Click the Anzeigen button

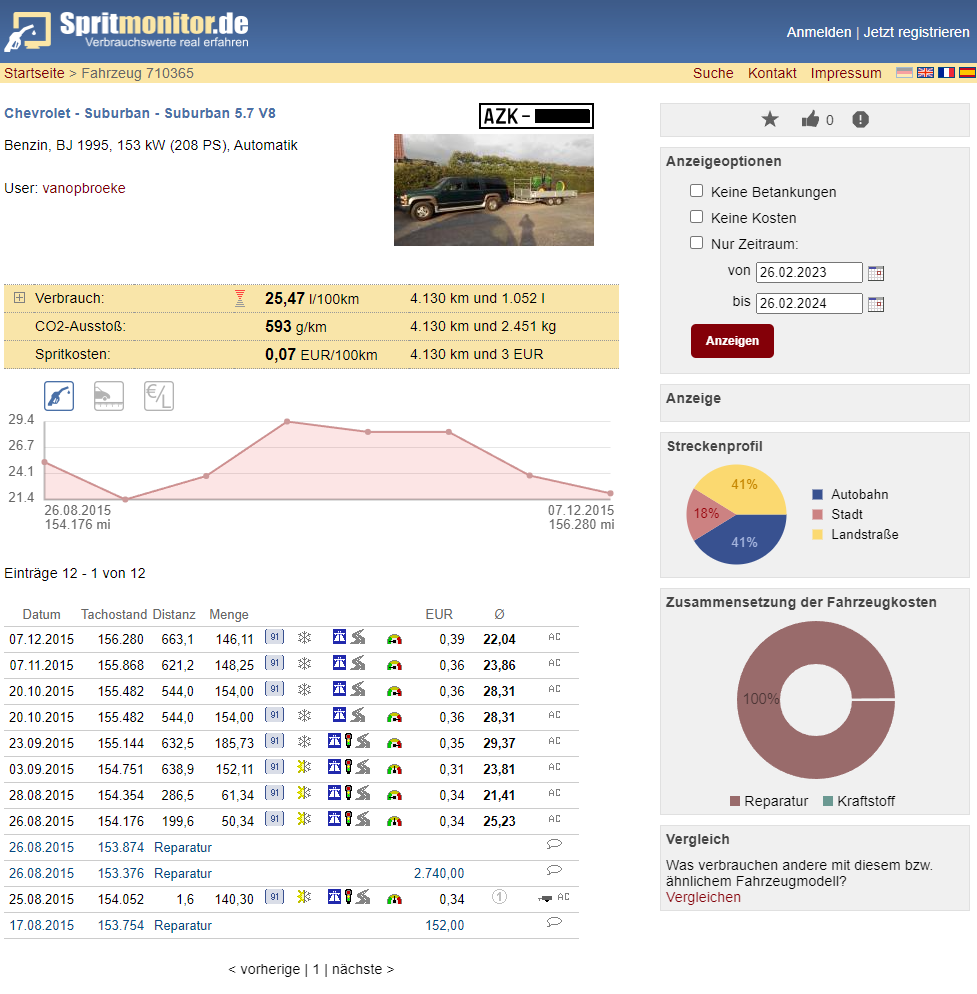pos(732,341)
